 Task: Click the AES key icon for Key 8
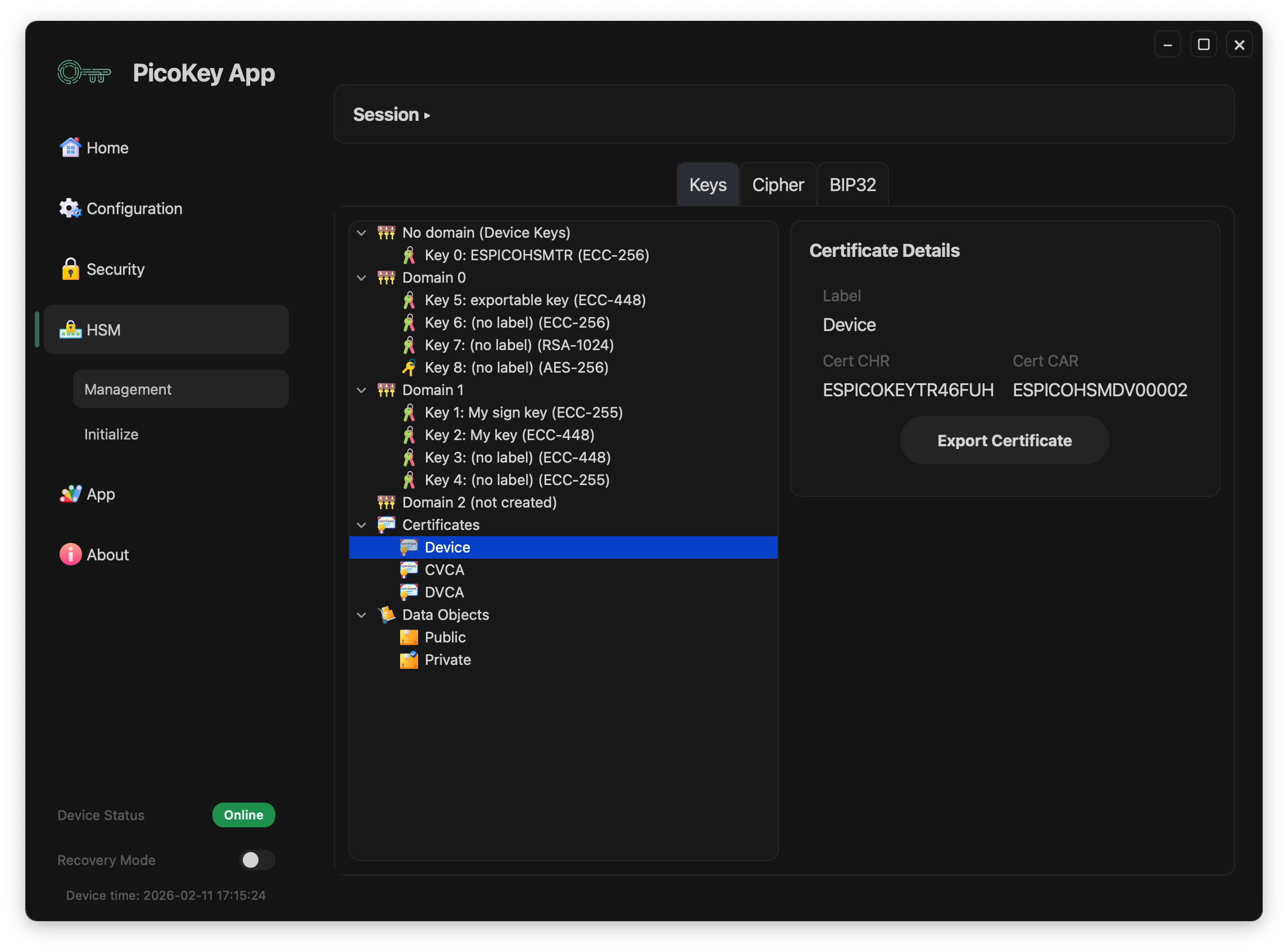click(409, 367)
